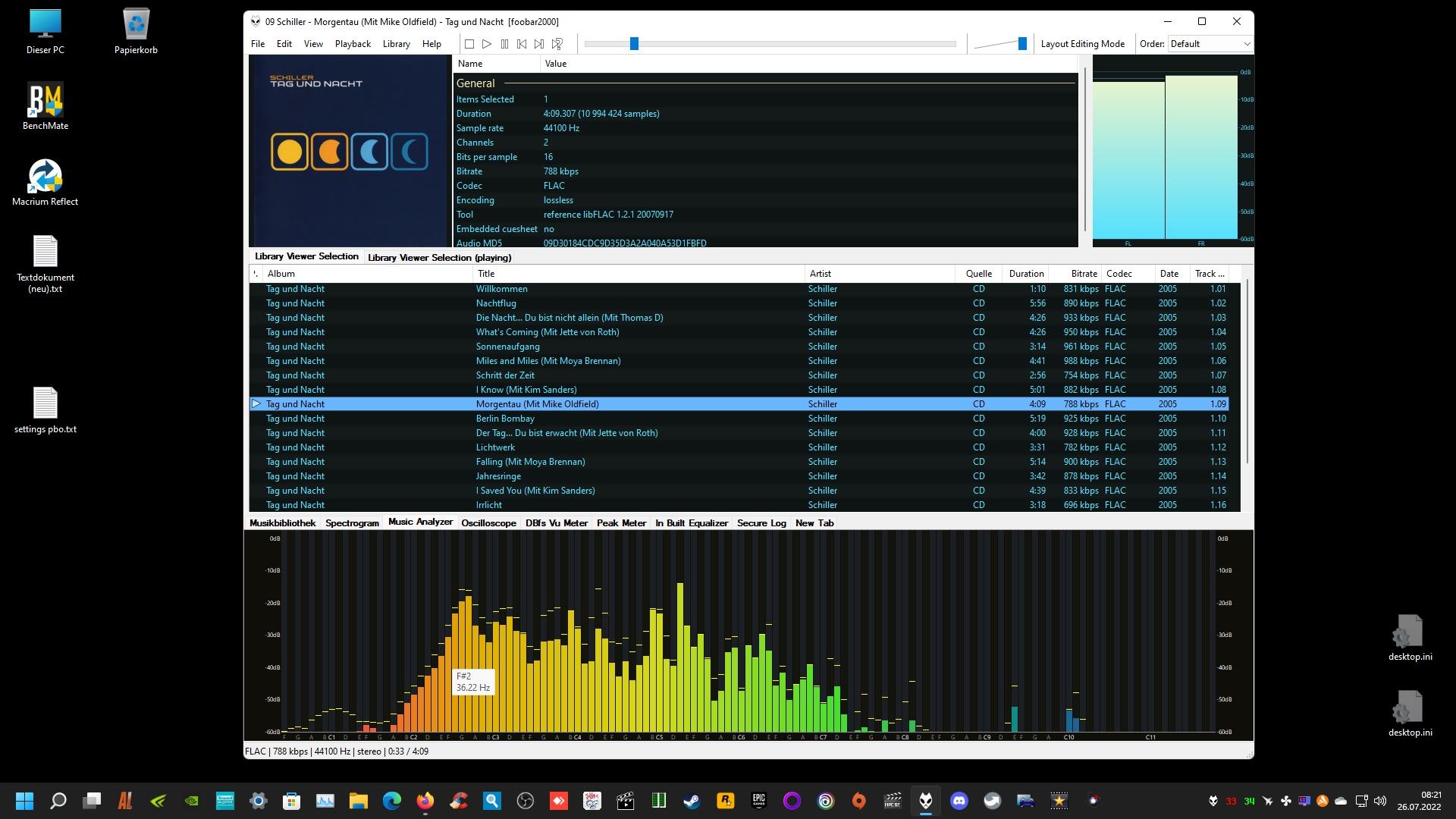Open the Peak Meter tab
Screen dimensions: 1456x819
point(621,523)
